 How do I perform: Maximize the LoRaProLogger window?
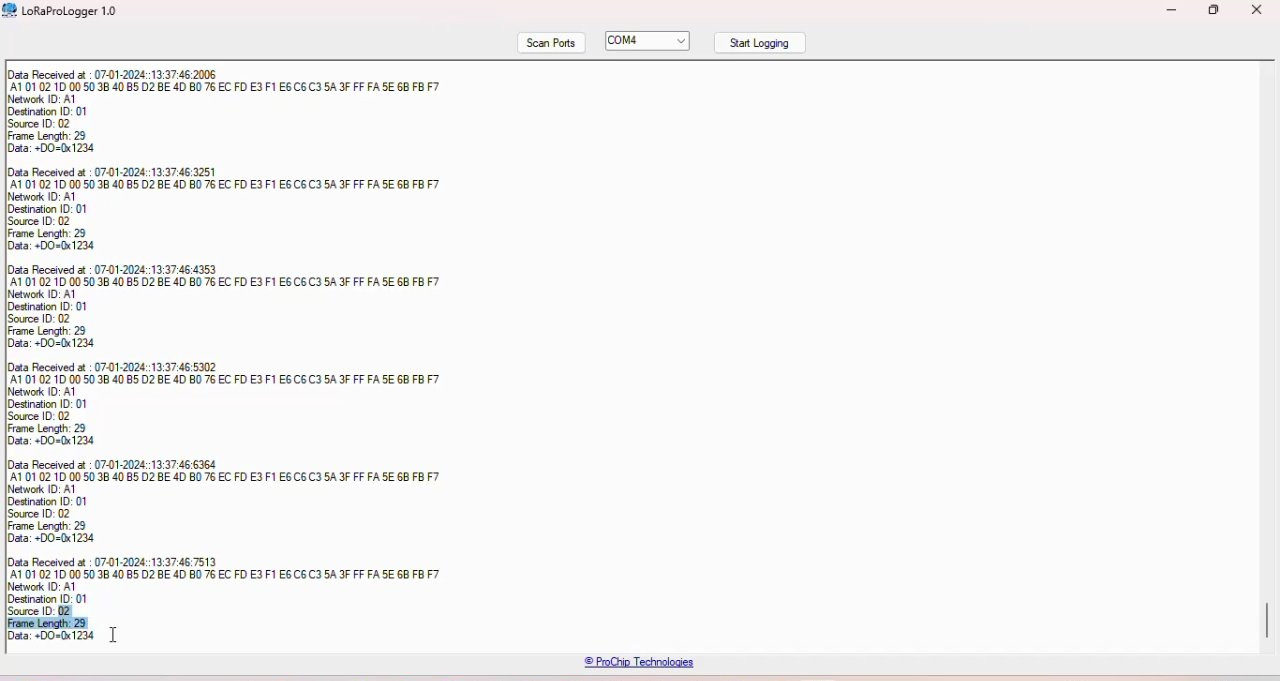pos(1215,11)
